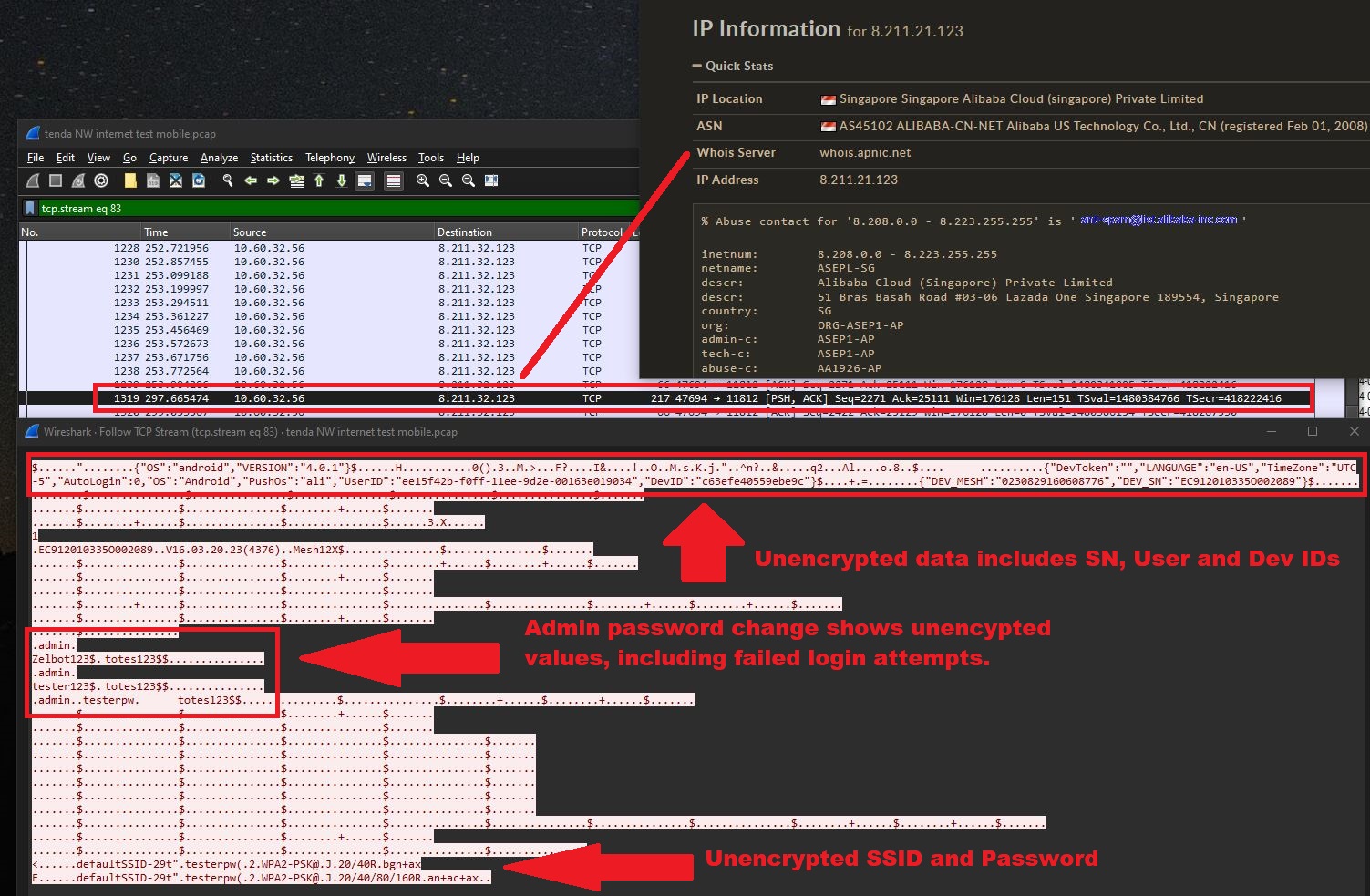Open the Analyze menu

click(219, 158)
